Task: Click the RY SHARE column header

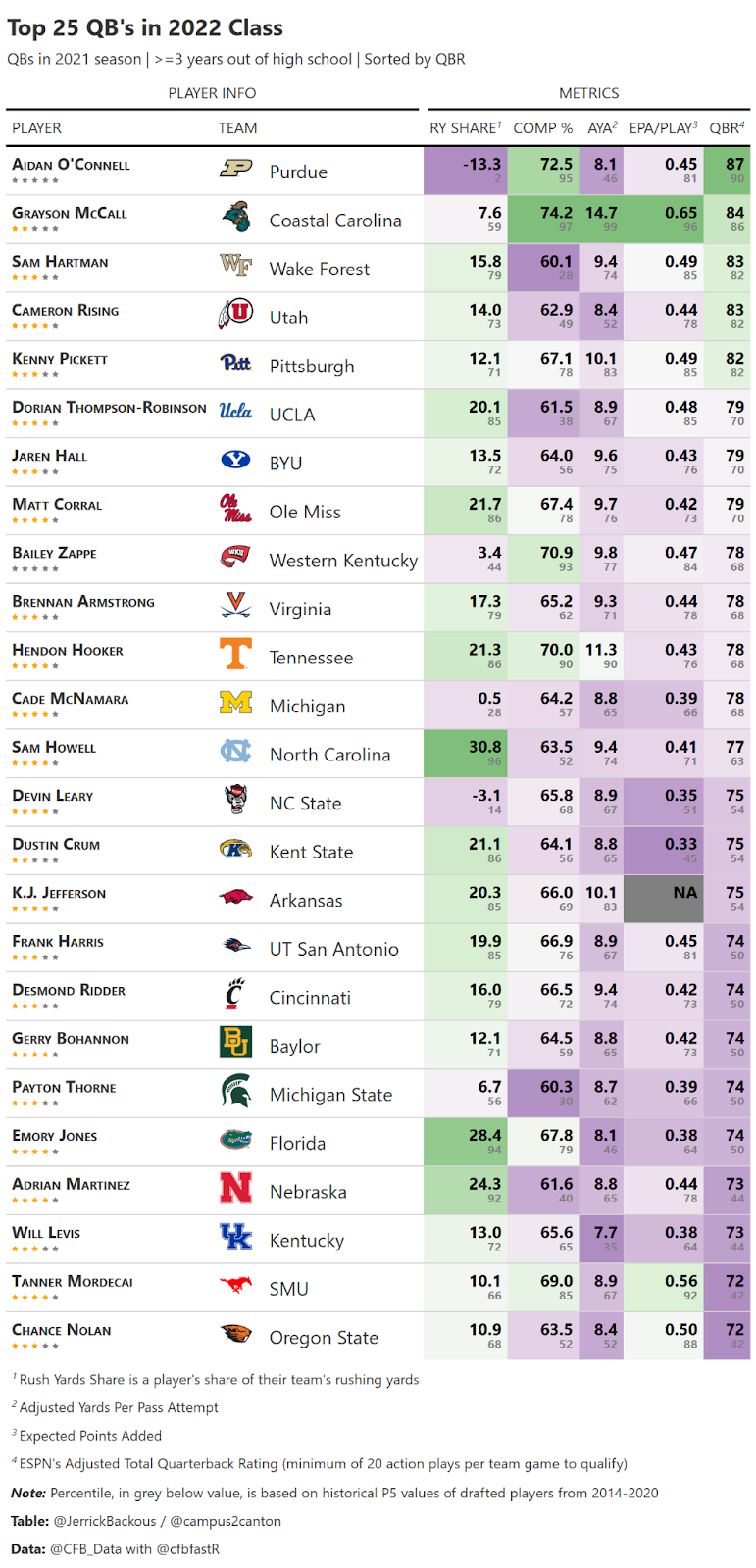Action: point(465,128)
